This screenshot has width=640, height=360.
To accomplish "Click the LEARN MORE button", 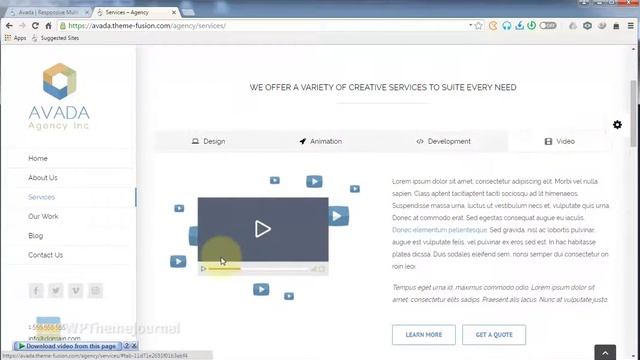I will tap(424, 335).
